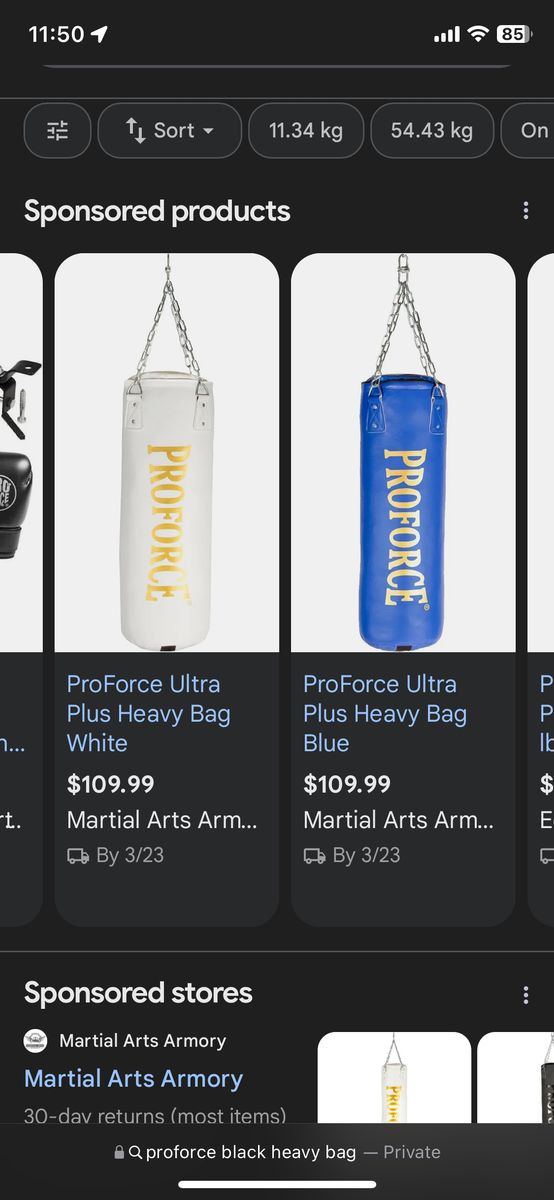Viewport: 554px width, 1200px height.
Task: Tap the blue ProForce heavy bag image
Action: 403,453
